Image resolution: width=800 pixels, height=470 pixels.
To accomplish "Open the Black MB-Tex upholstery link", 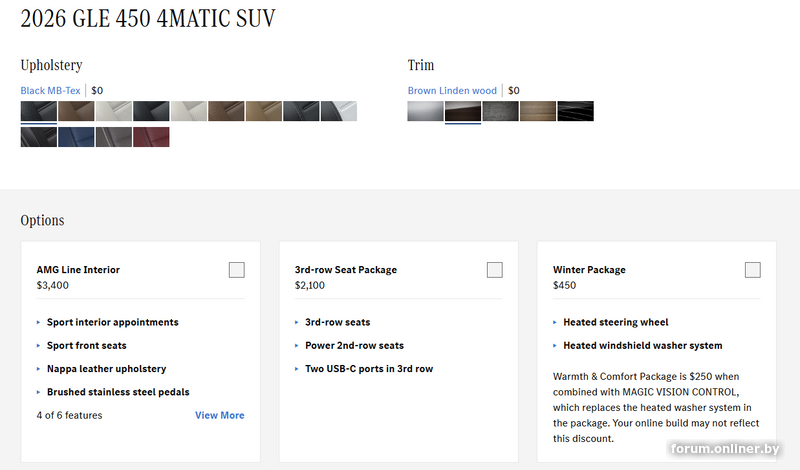I will pos(51,91).
